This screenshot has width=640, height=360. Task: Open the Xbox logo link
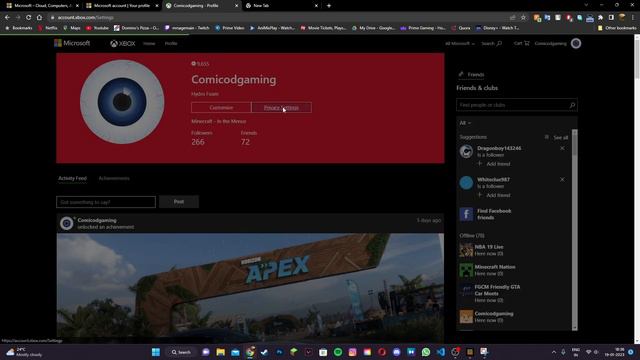[122, 43]
